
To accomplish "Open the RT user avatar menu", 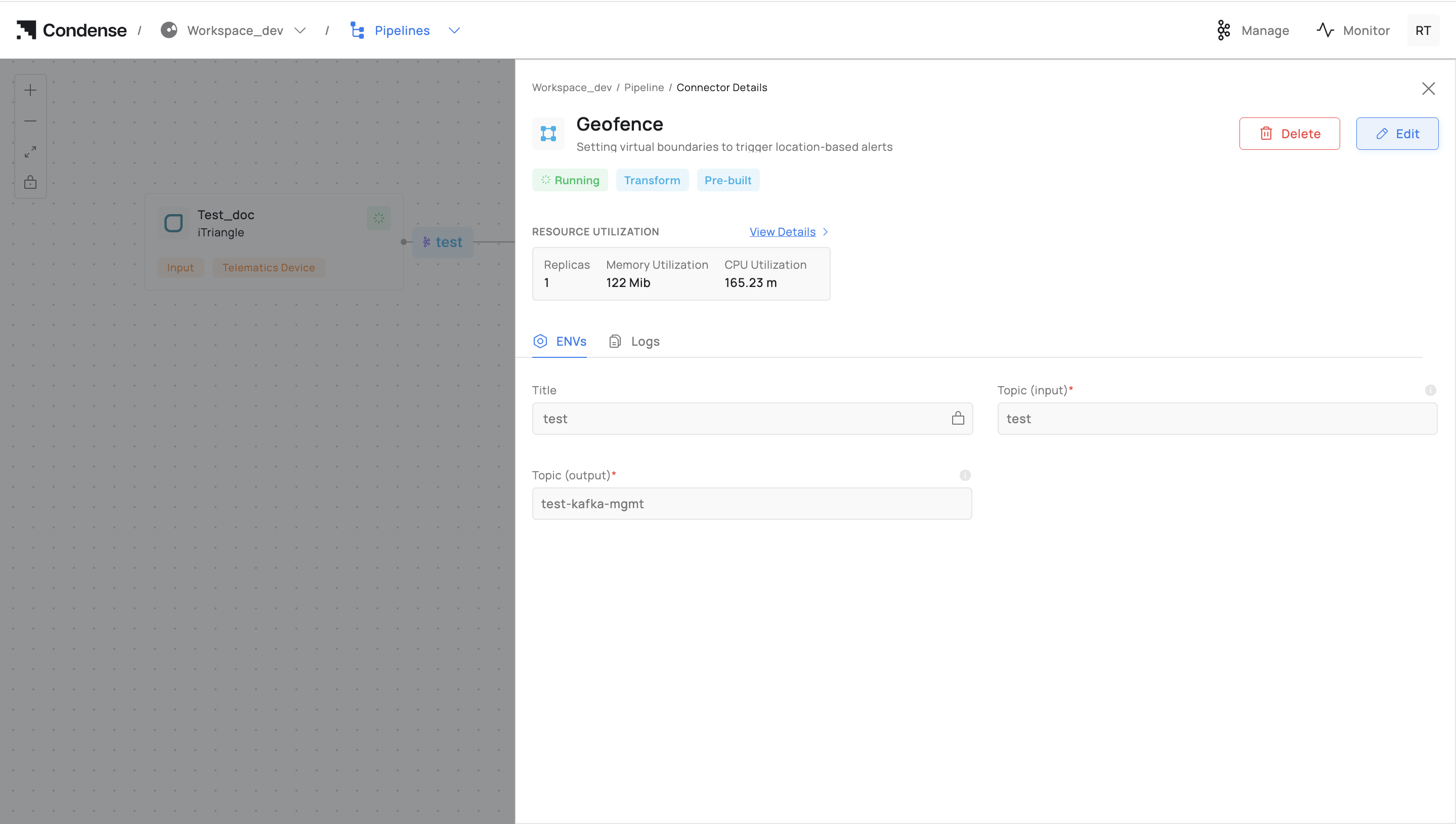I will click(1423, 30).
